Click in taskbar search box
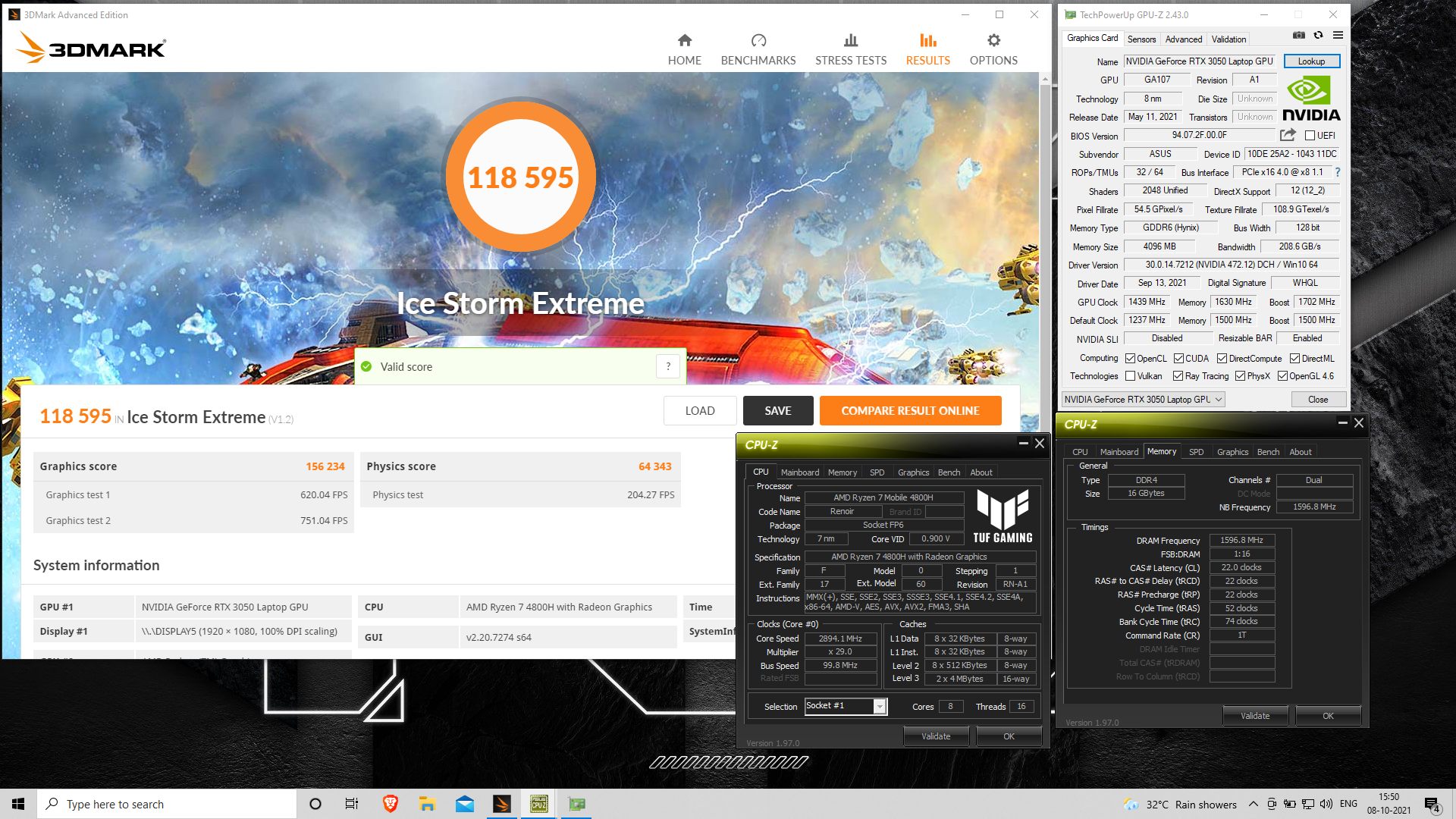Image resolution: width=1456 pixels, height=819 pixels. (x=167, y=804)
